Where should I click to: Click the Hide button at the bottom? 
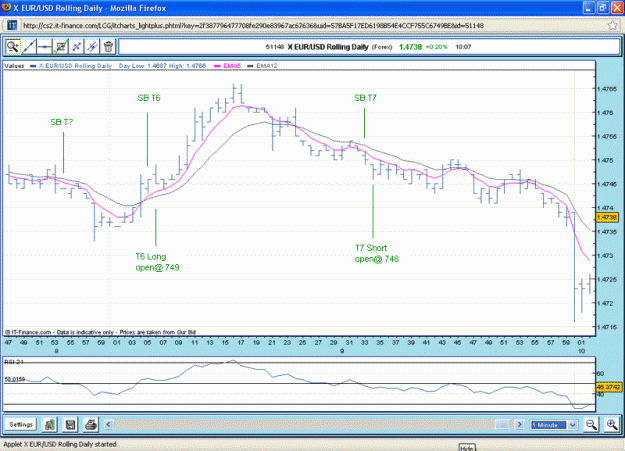(466, 448)
